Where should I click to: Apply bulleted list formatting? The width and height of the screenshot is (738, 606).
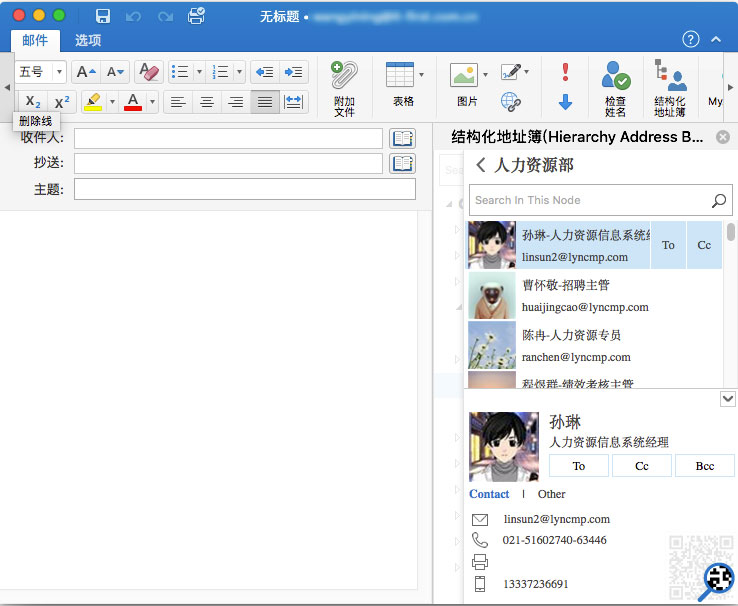pyautogui.click(x=180, y=72)
